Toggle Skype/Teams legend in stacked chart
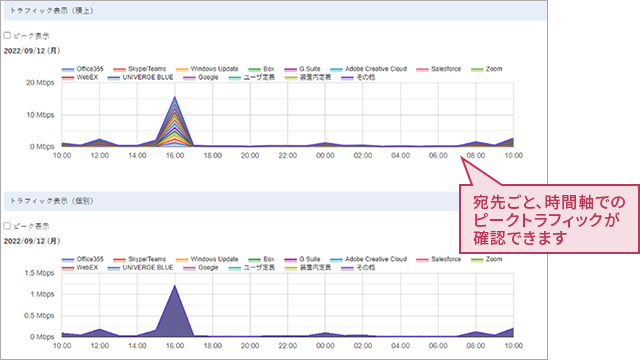Screen dimensions: 640x360 click(x=140, y=69)
